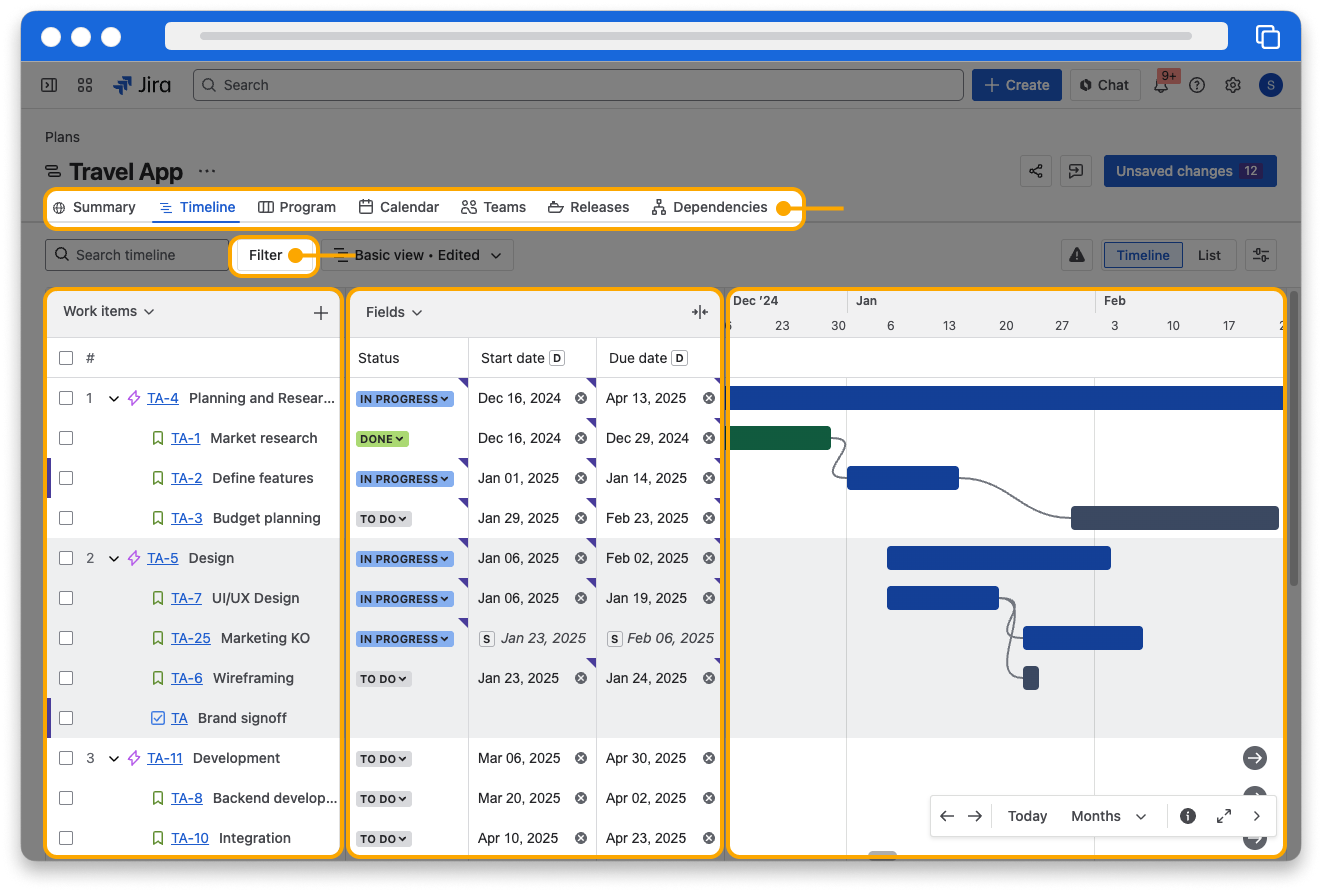Clear the start date for TA-4

pos(580,398)
